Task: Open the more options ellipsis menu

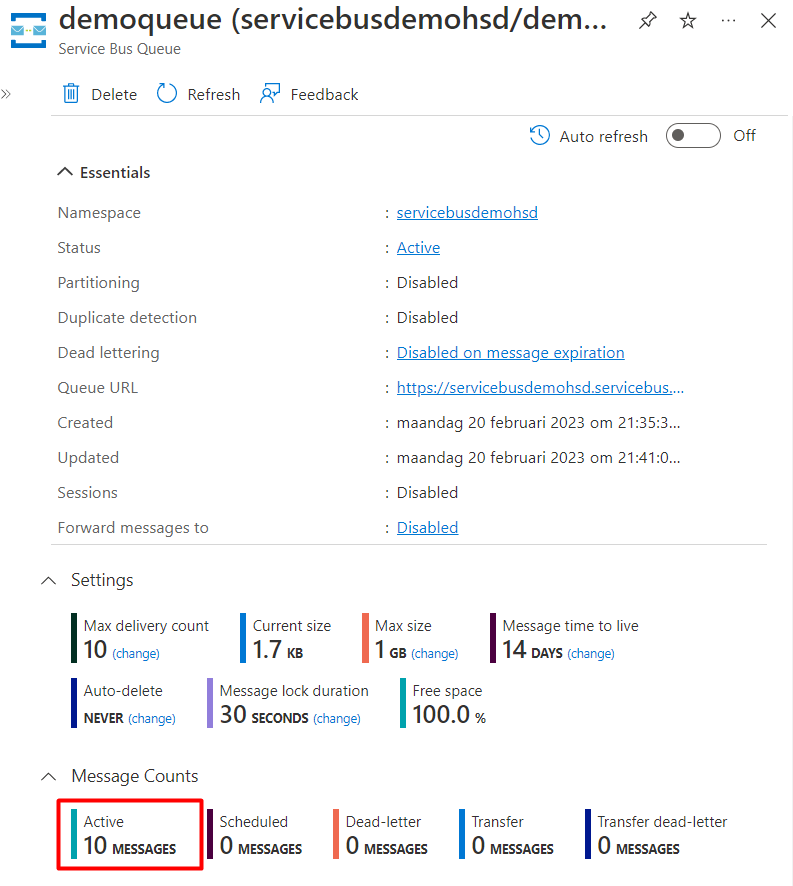Action: click(729, 21)
